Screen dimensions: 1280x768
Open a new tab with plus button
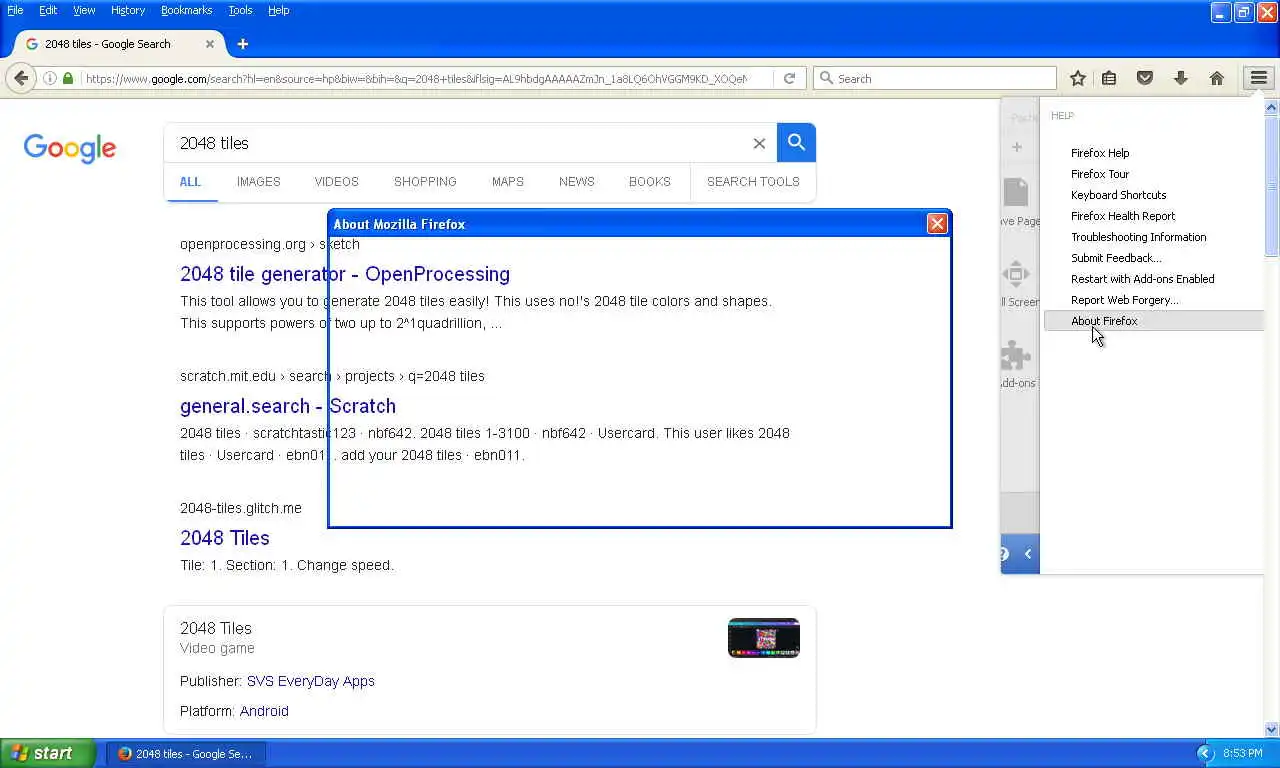pyautogui.click(x=242, y=44)
